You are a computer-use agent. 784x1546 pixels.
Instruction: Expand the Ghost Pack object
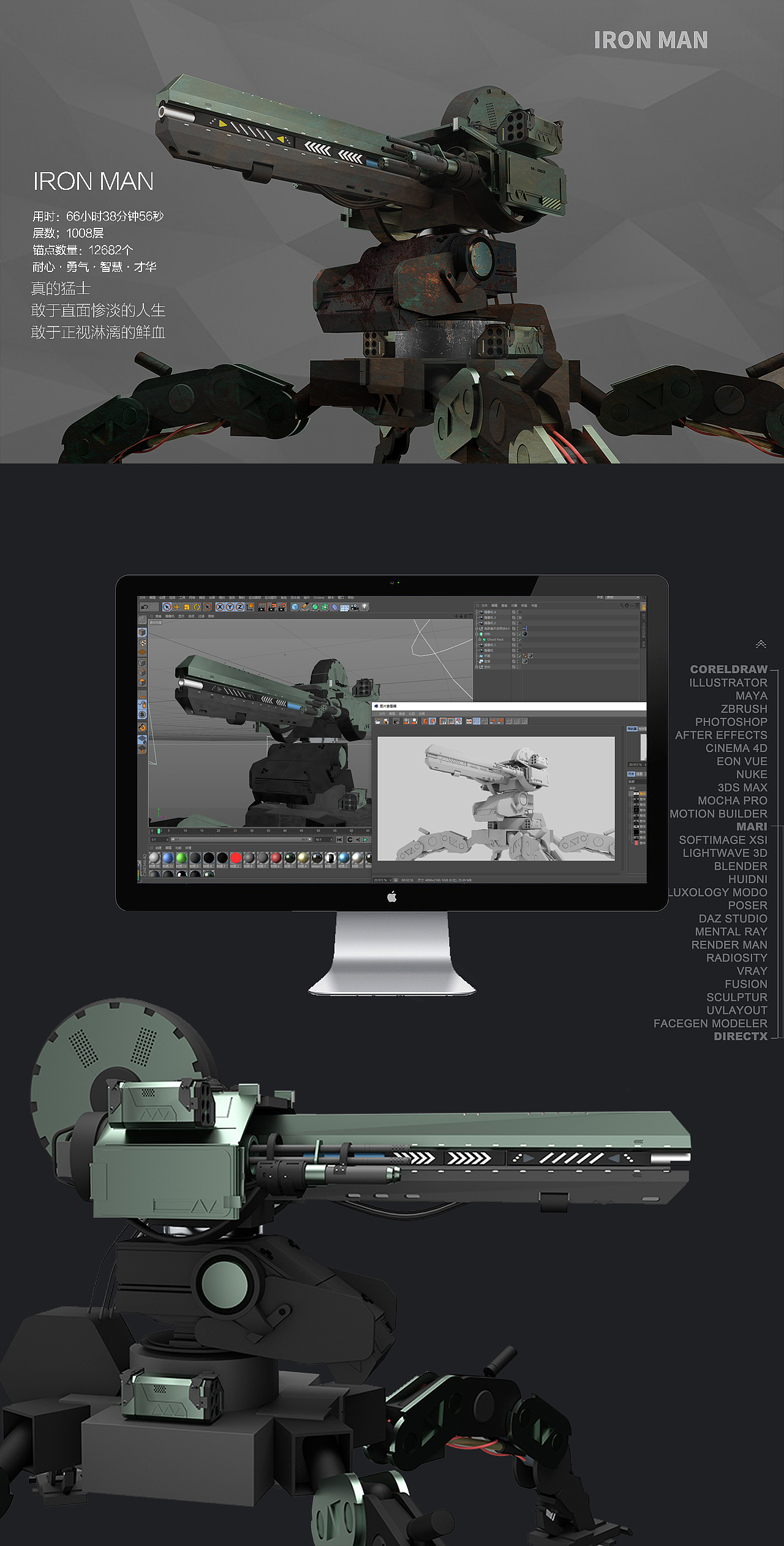pyautogui.click(x=480, y=639)
